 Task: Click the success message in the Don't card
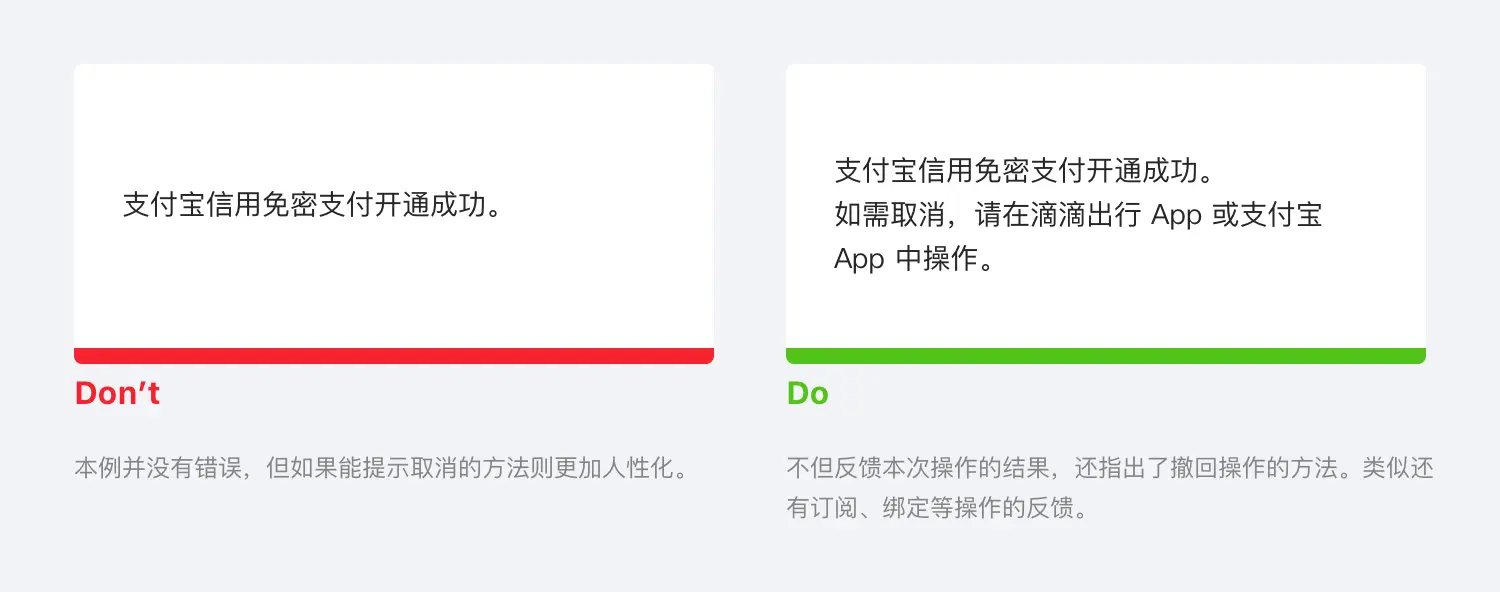pos(311,205)
